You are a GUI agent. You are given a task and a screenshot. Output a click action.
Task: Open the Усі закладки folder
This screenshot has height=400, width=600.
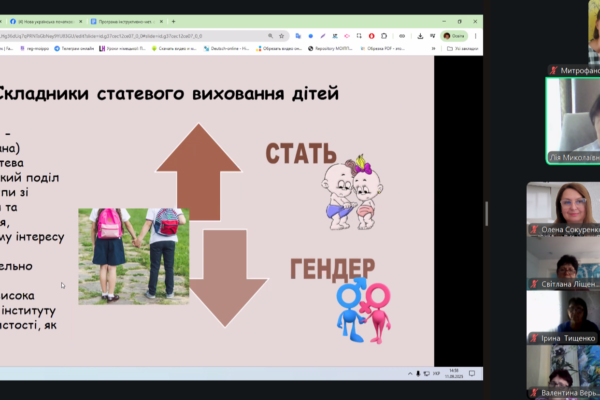463,49
